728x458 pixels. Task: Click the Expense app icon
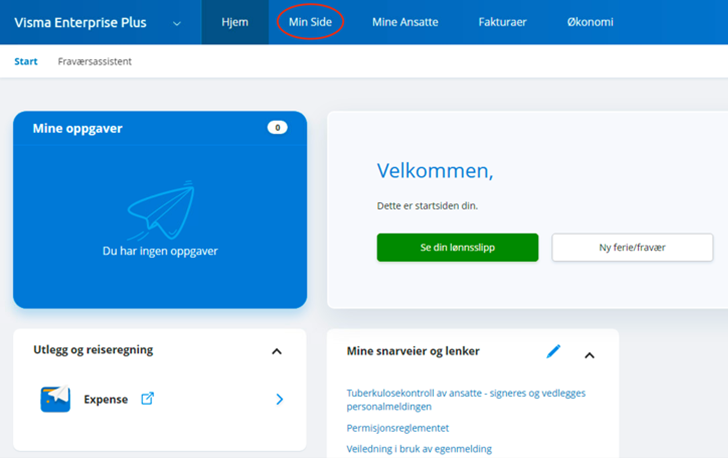coord(55,399)
